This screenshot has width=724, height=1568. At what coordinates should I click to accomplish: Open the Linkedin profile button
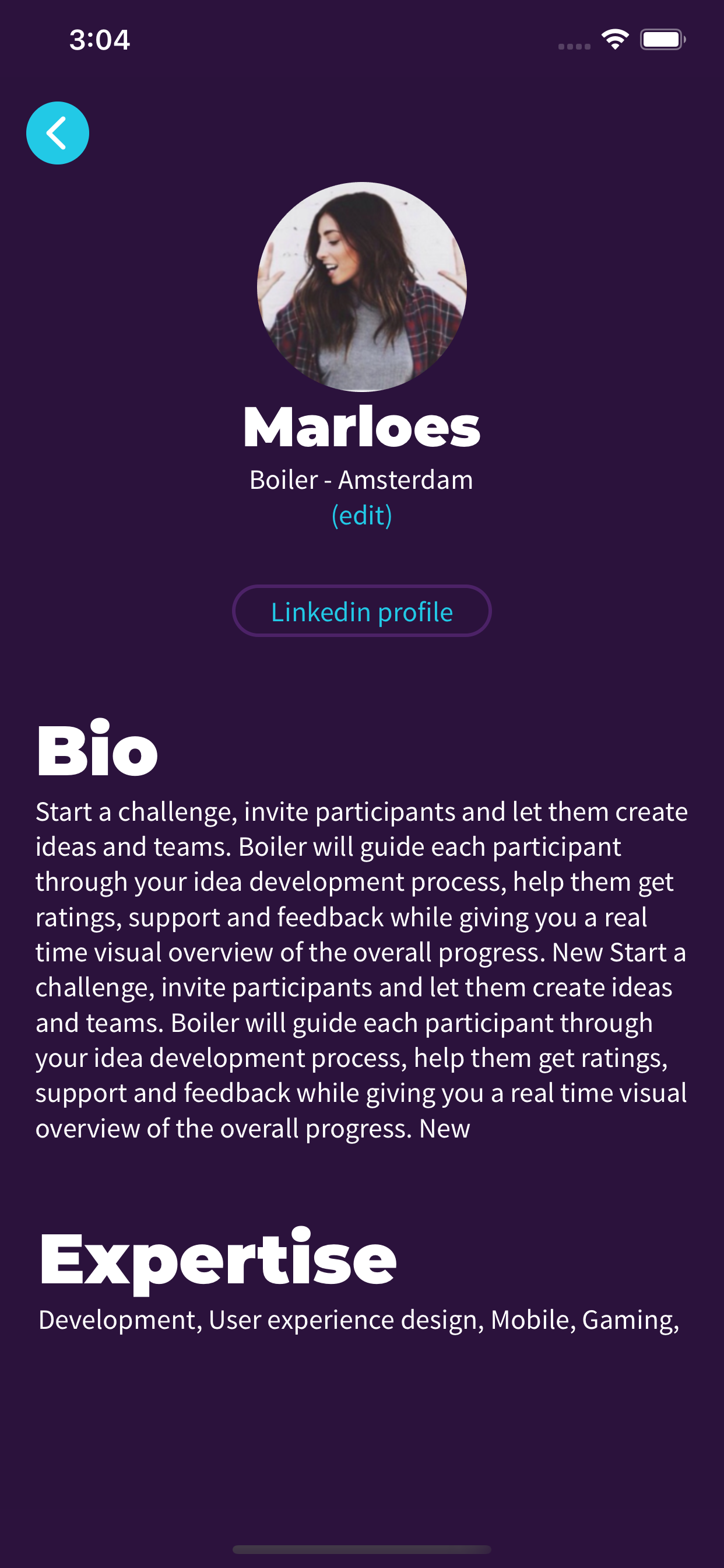(x=361, y=611)
